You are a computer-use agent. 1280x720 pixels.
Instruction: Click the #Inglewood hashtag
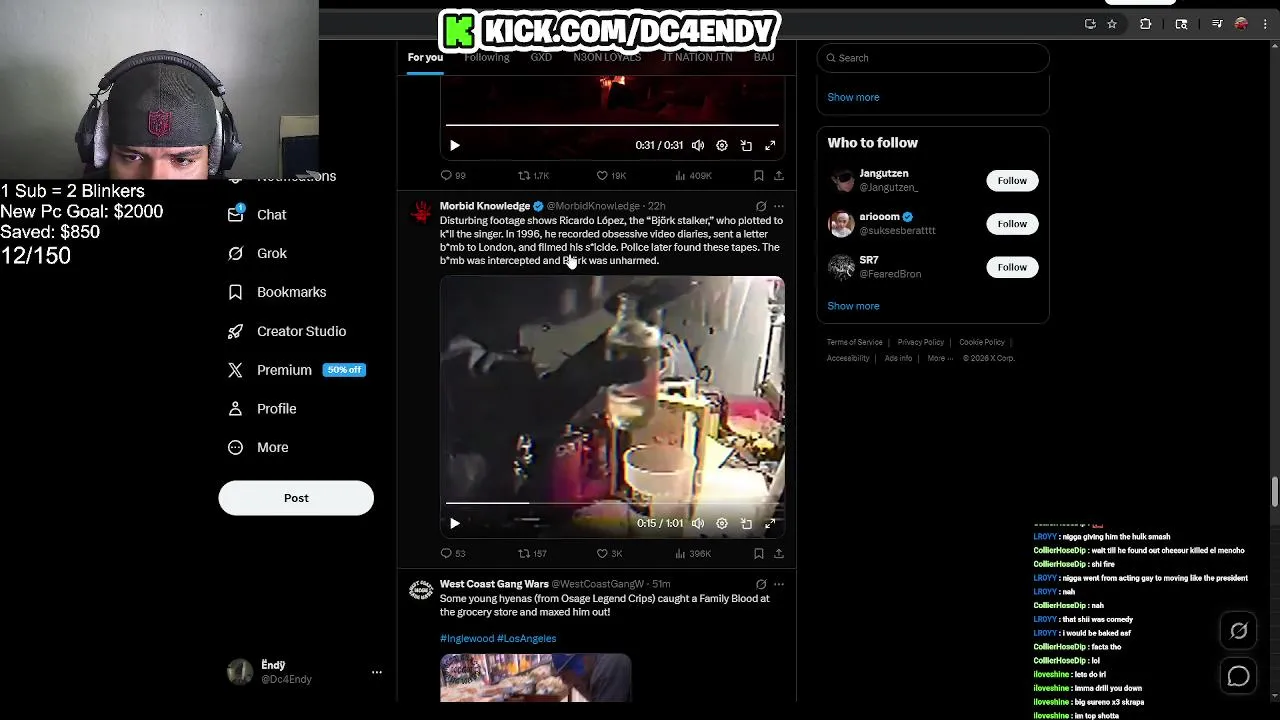(467, 638)
